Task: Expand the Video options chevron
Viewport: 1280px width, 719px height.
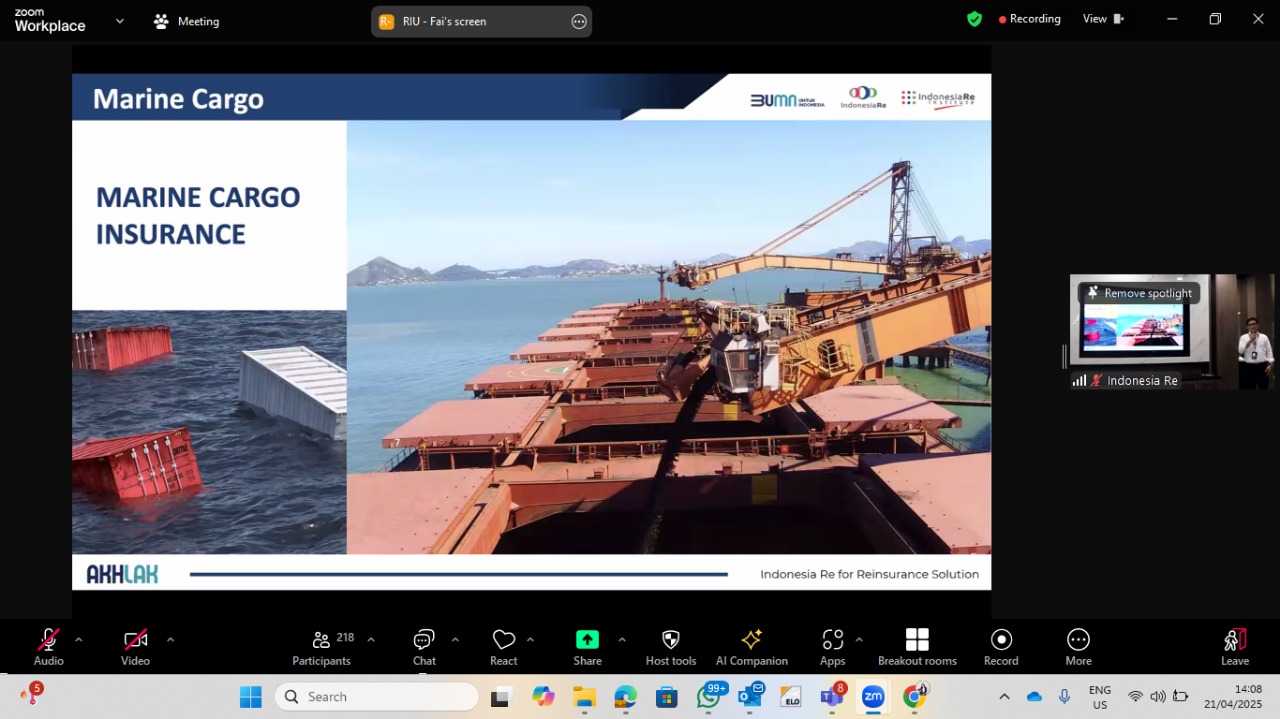Action: click(170, 640)
